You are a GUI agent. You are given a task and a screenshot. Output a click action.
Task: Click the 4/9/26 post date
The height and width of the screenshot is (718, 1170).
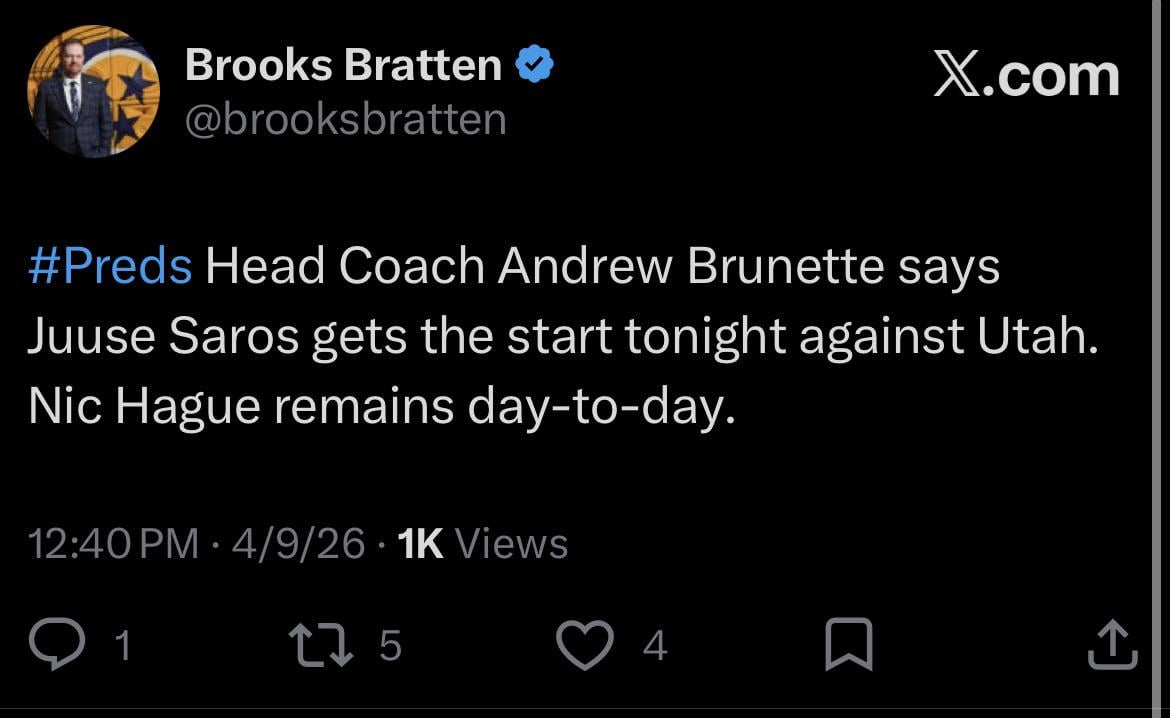pyautogui.click(x=298, y=544)
